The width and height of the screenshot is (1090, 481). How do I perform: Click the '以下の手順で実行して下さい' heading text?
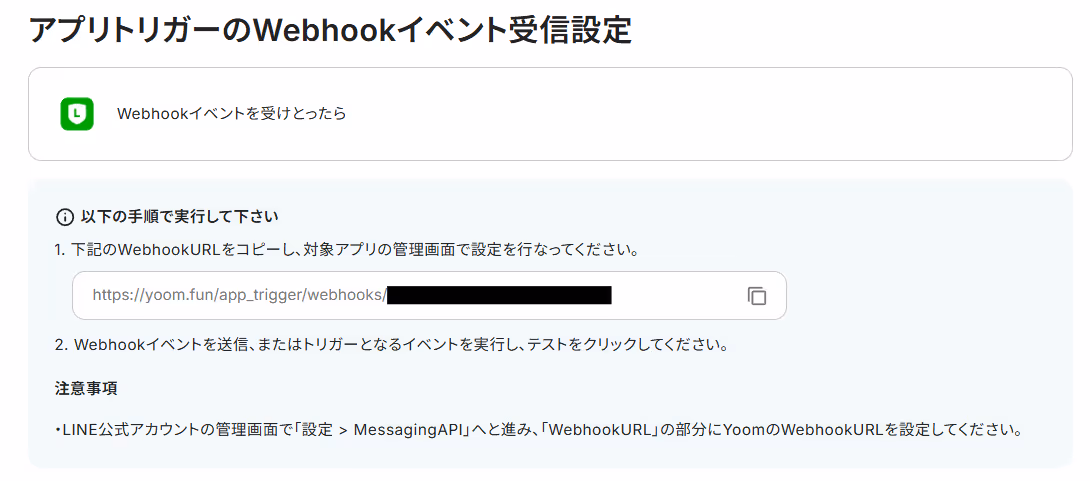click(x=179, y=217)
